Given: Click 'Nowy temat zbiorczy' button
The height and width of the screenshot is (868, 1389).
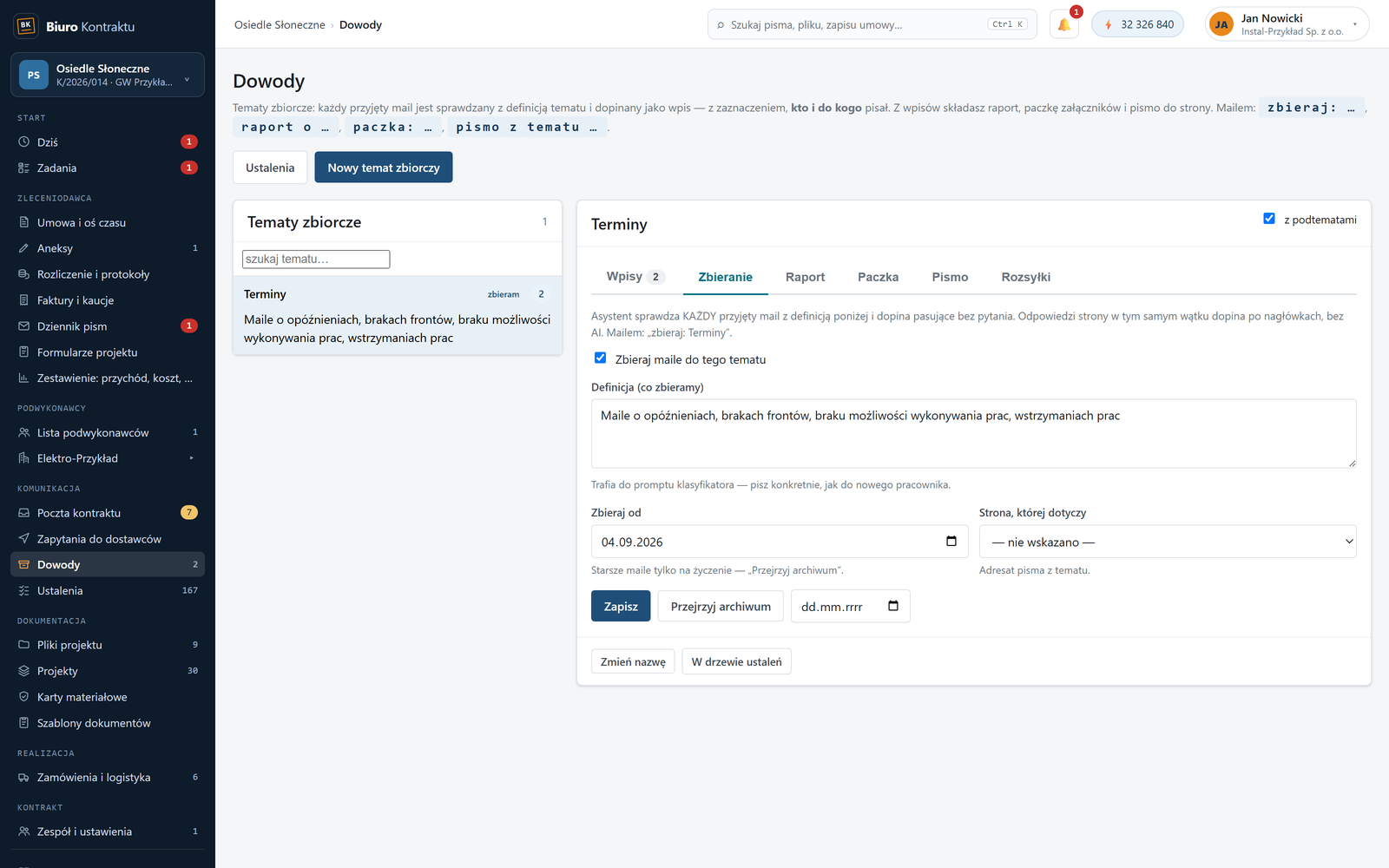Looking at the screenshot, I should pos(384,168).
